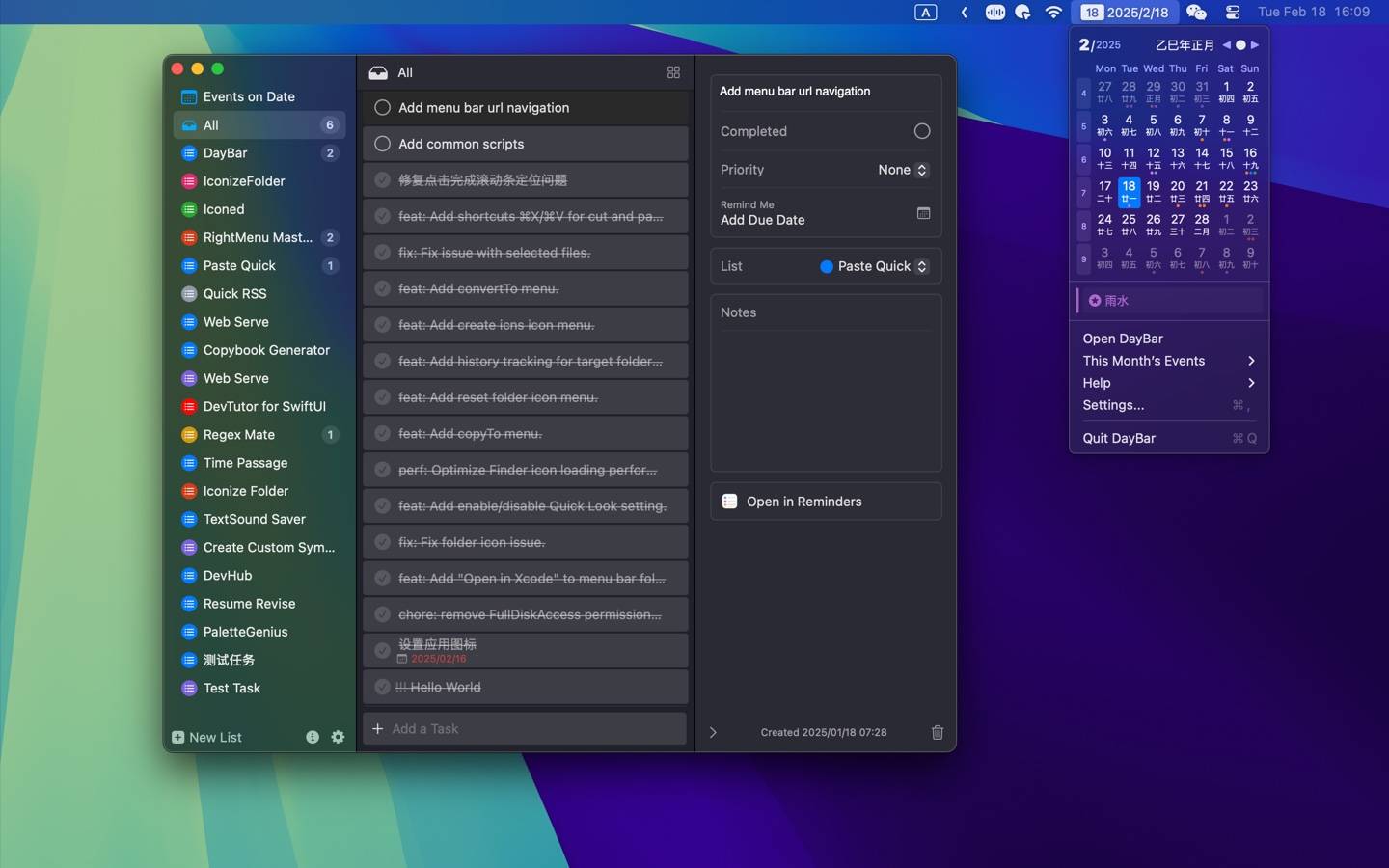Uncheck feat: Add convertTo menu task
This screenshot has width=1389, height=868.
click(x=382, y=288)
